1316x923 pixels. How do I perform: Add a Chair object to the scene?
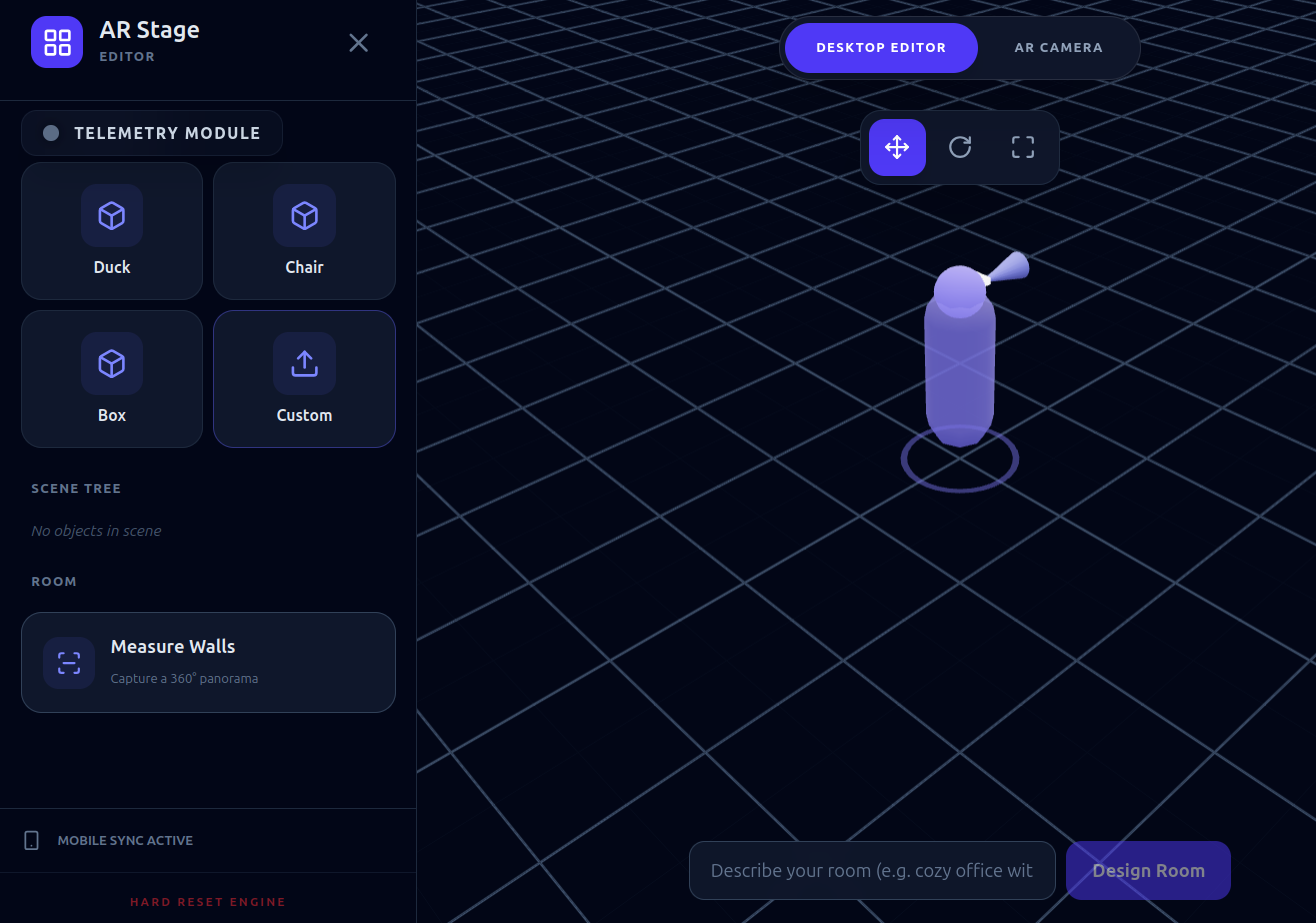[x=304, y=231]
